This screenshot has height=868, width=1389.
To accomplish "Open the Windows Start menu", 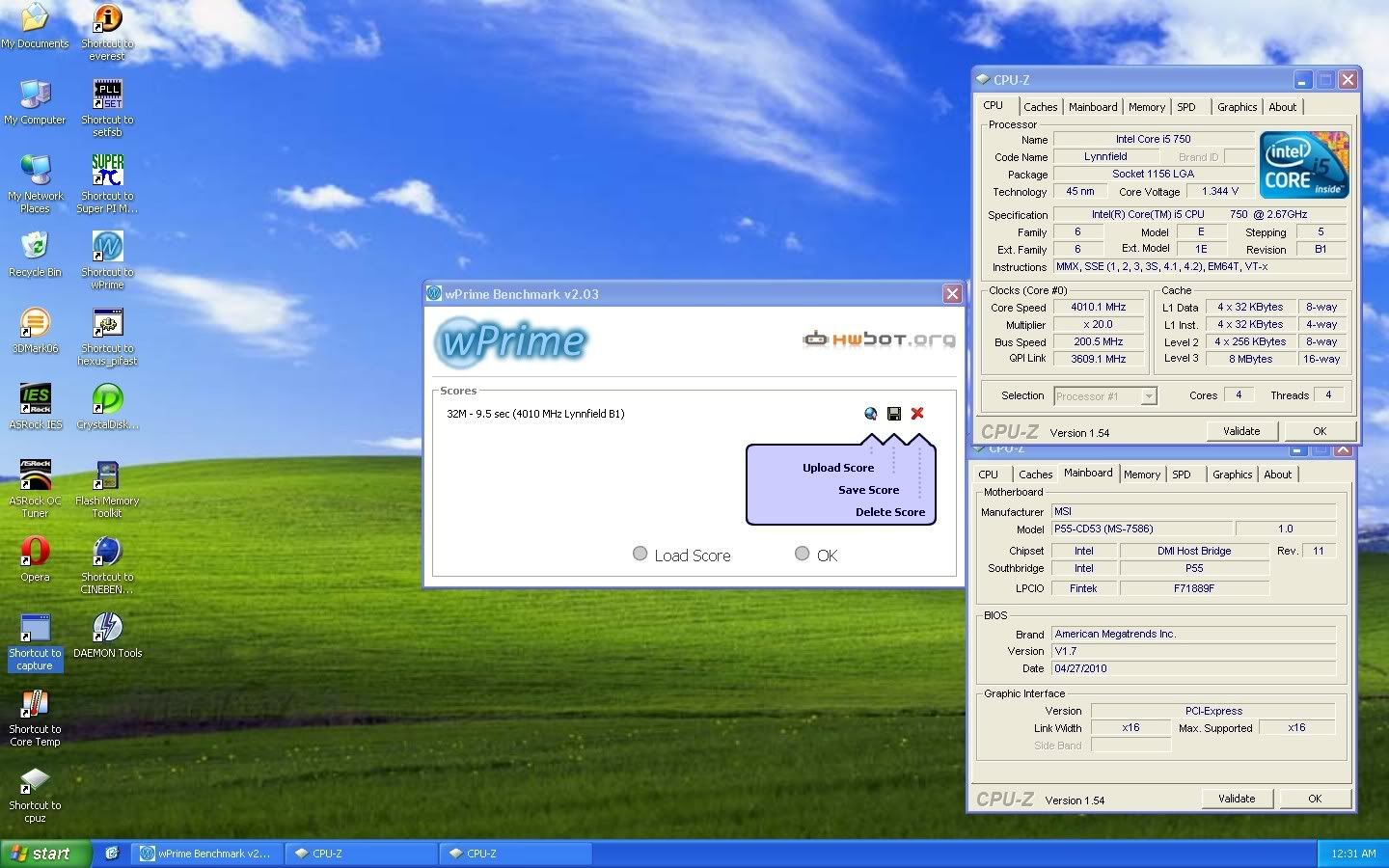I will tap(45, 854).
